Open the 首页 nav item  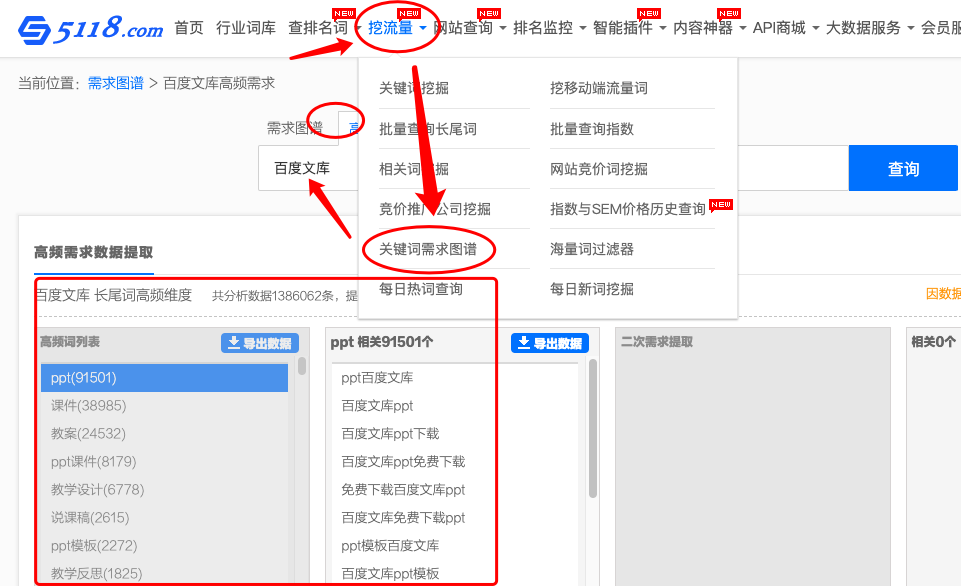189,28
